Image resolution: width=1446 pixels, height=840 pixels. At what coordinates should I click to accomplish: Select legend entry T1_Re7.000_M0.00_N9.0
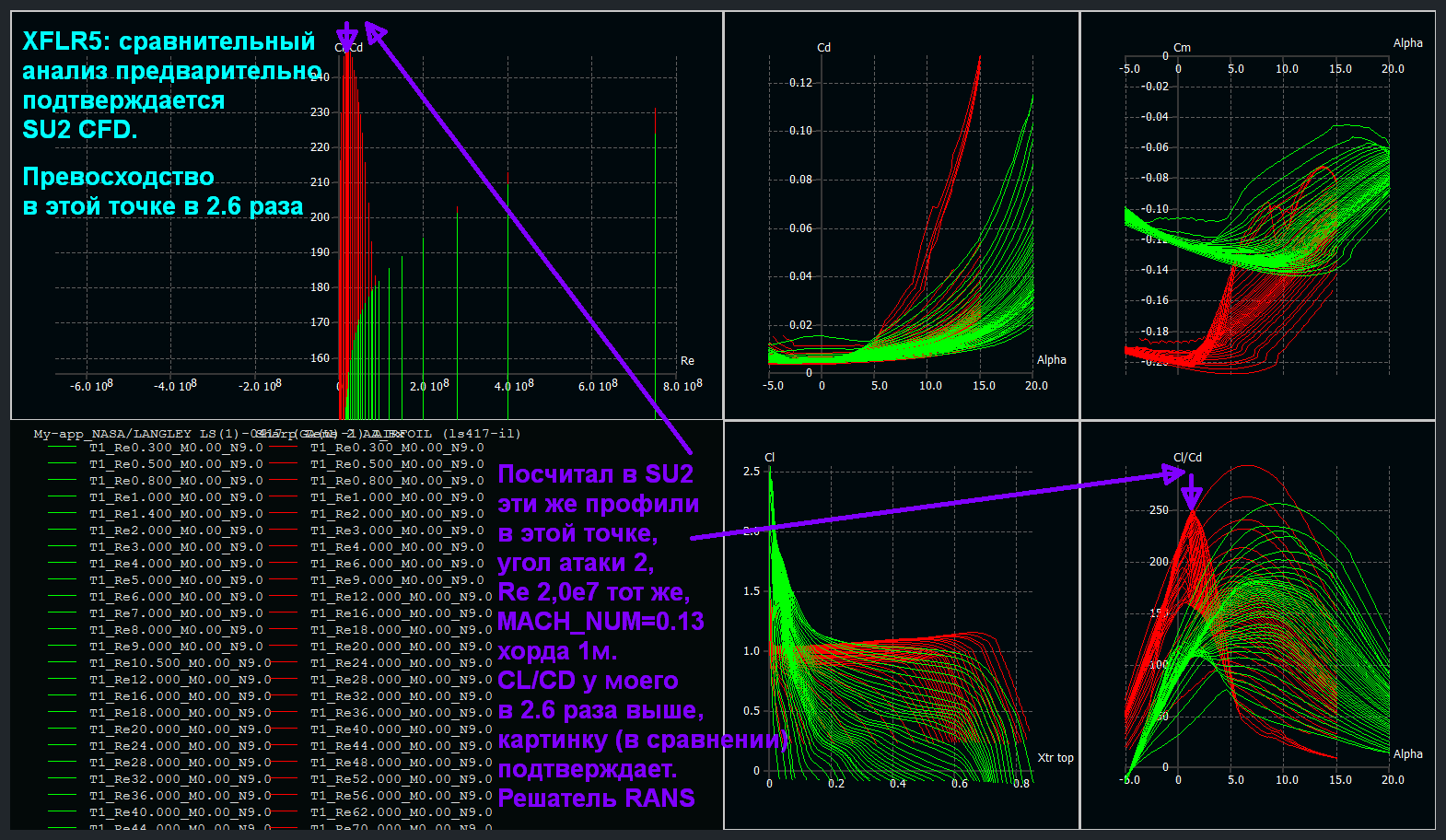click(176, 613)
